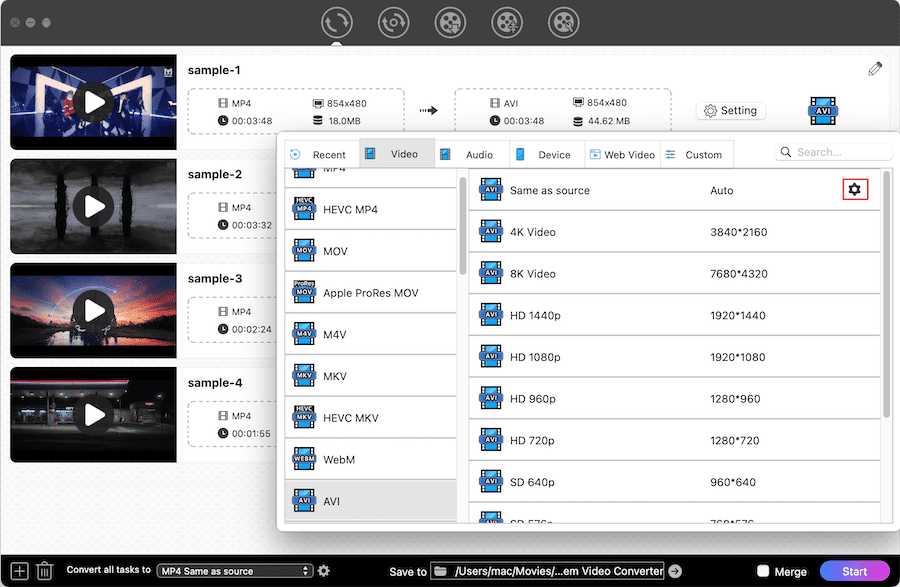900x587 pixels.
Task: Click the sample-3 title text
Action: [215, 278]
